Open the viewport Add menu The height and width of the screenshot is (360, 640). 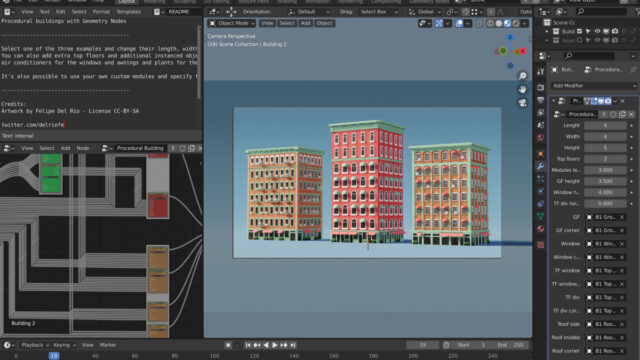305,23
